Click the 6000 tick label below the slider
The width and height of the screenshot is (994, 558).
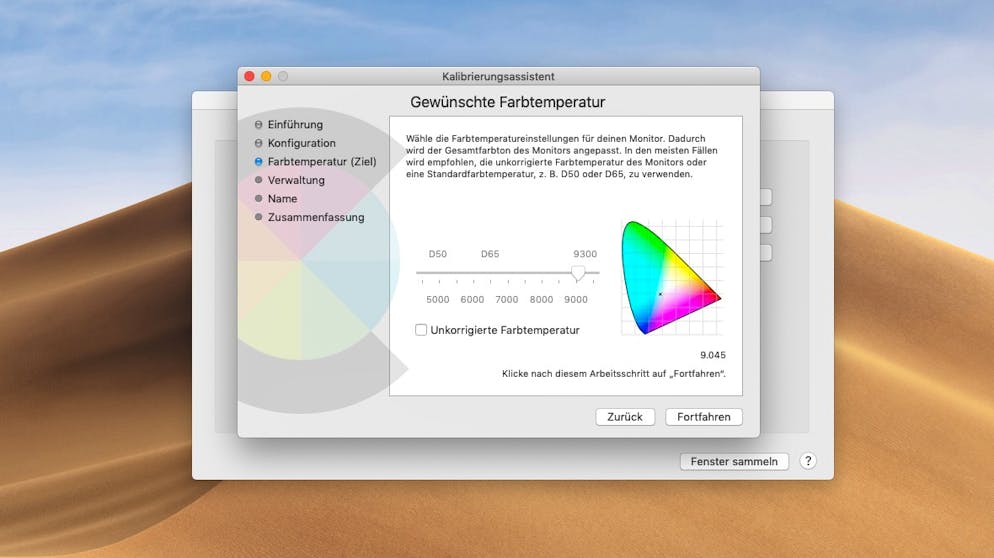point(472,299)
